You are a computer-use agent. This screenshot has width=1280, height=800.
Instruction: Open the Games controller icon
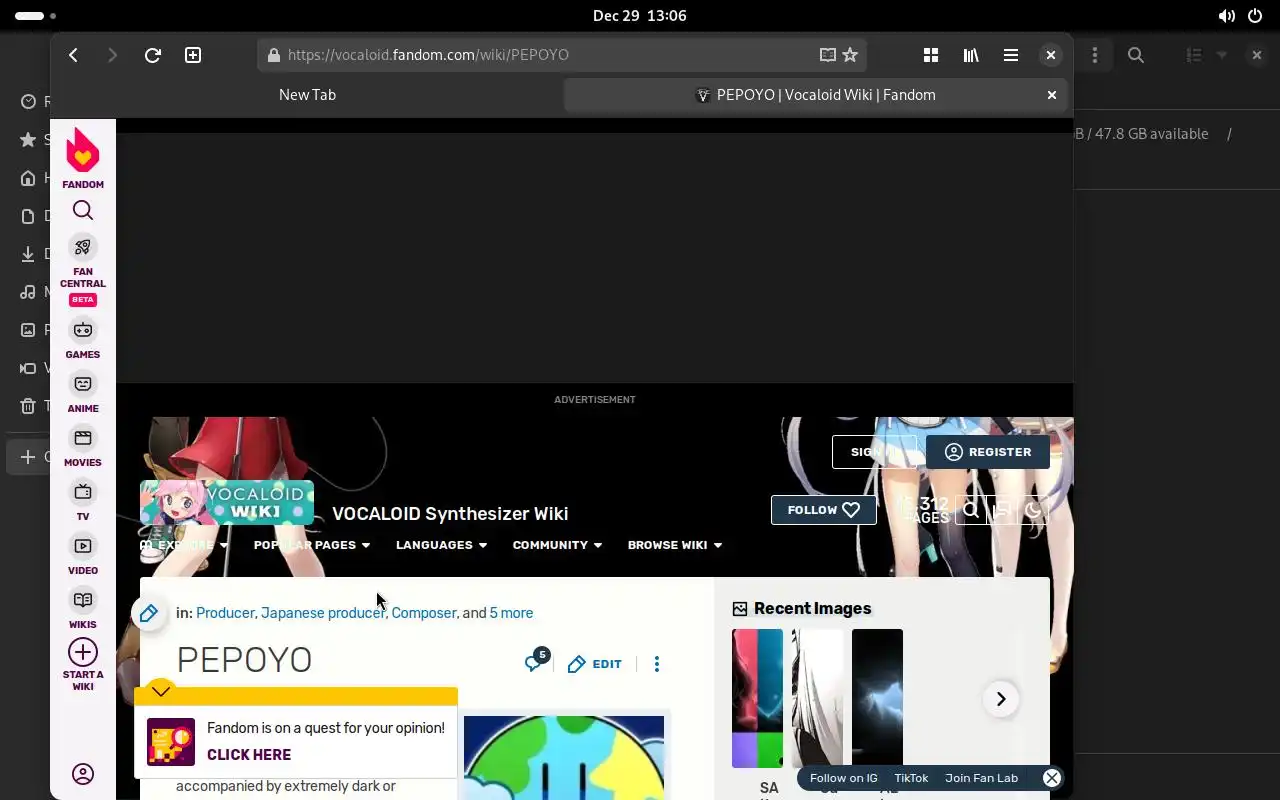83,330
